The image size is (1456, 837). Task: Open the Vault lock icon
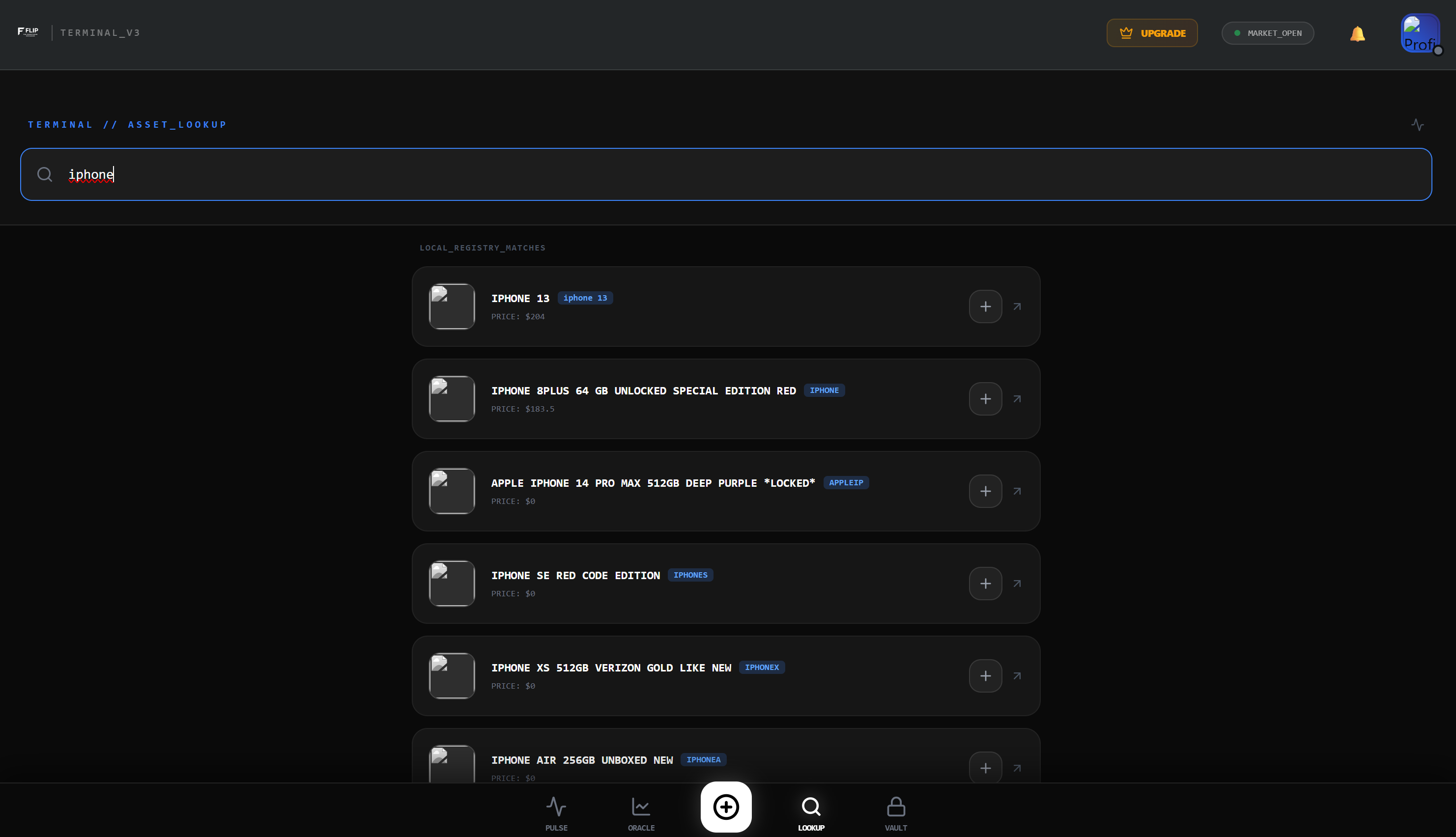(x=896, y=807)
